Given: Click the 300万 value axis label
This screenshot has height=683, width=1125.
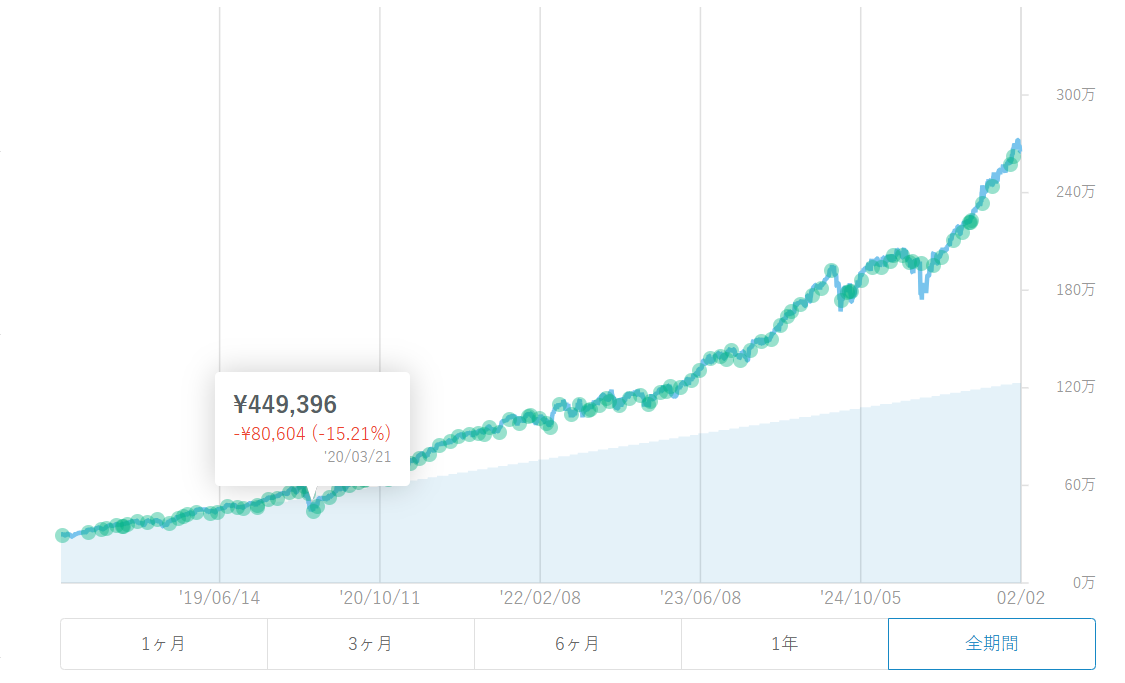Looking at the screenshot, I should pos(1076,95).
